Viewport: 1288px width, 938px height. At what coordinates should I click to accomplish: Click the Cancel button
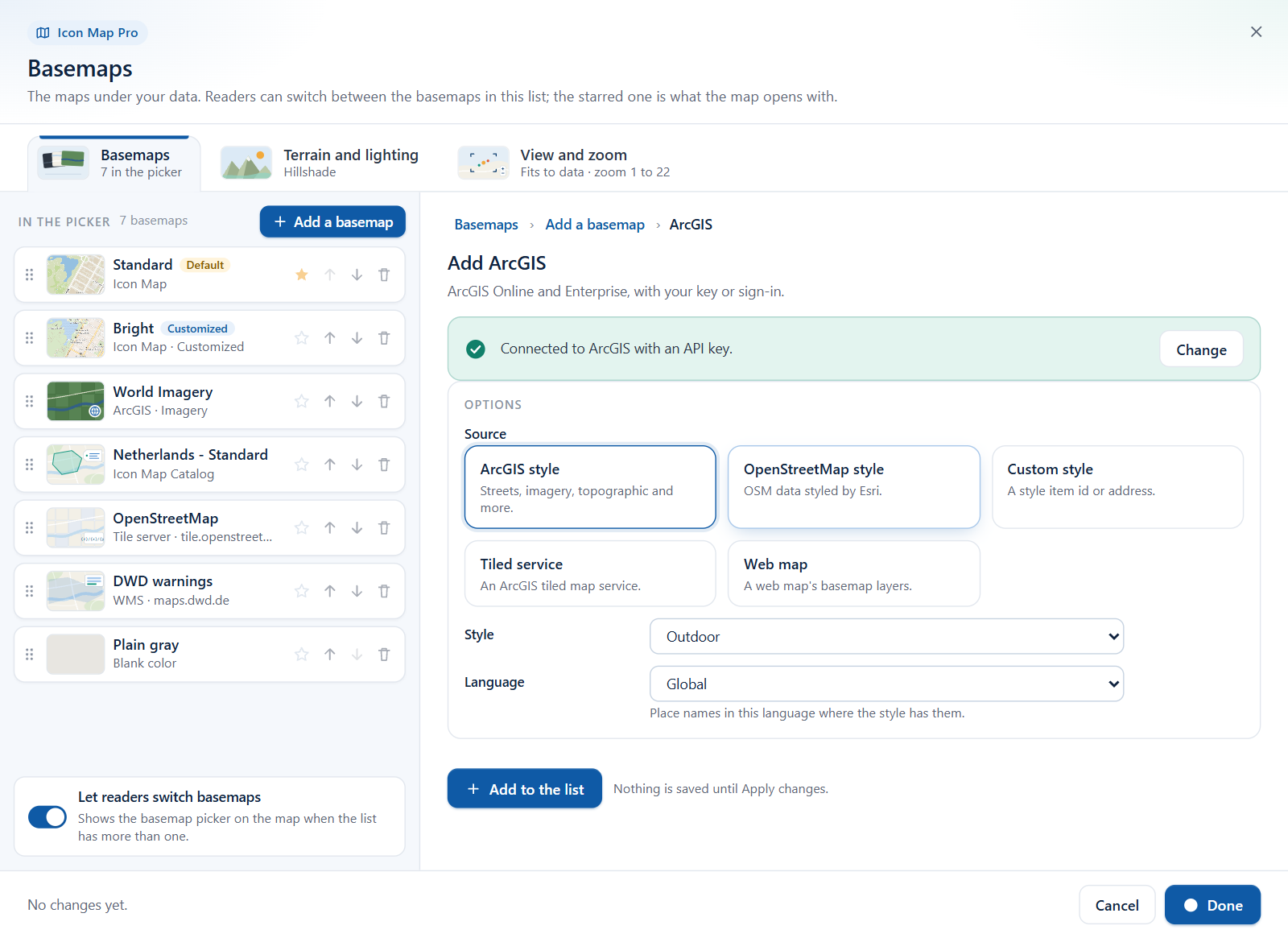point(1117,905)
